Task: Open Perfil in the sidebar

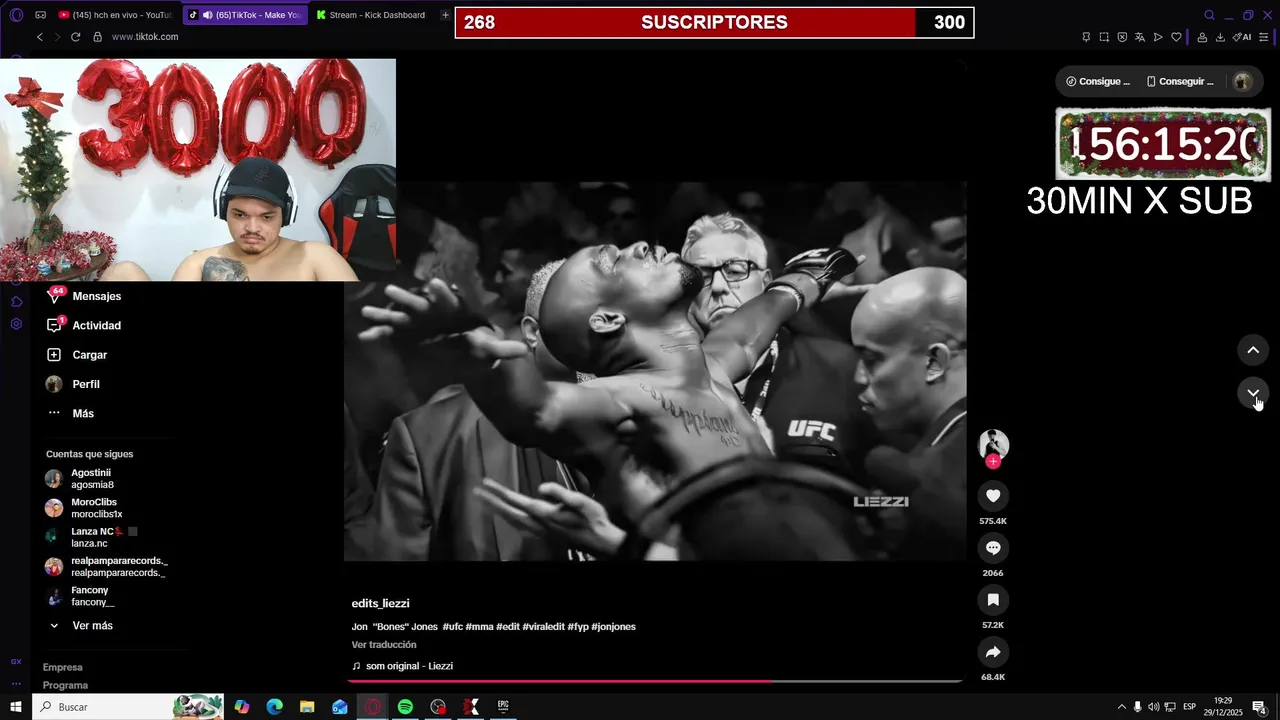Action: [85, 384]
